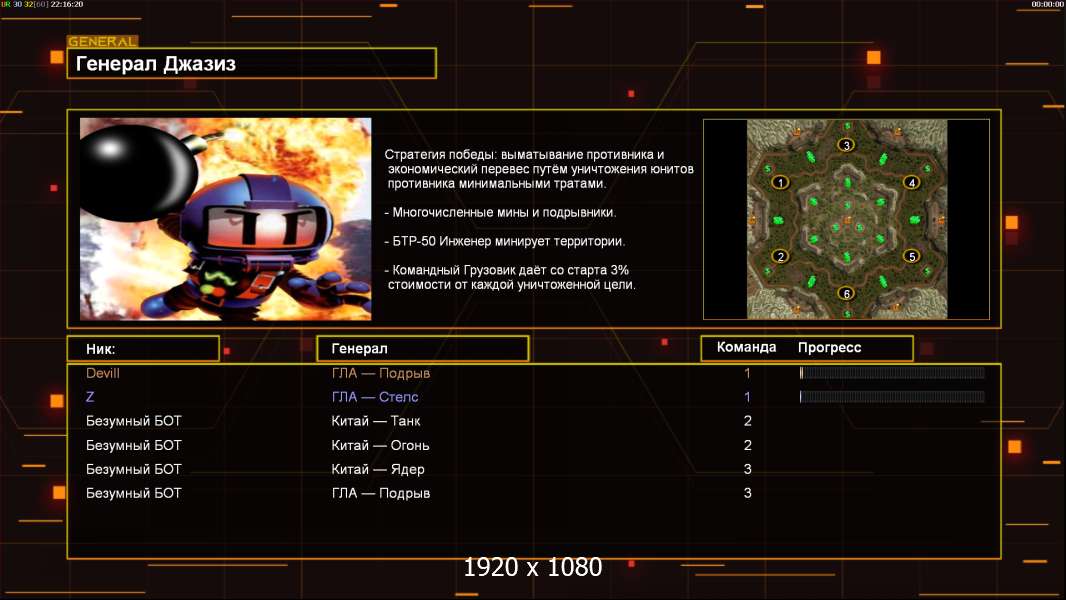Image resolution: width=1066 pixels, height=600 pixels.
Task: Click the 'Китай — Ядер' general entry
Action: click(378, 469)
